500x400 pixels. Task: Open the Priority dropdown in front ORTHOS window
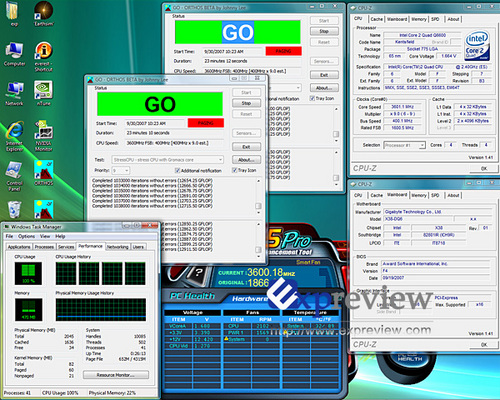pos(121,170)
